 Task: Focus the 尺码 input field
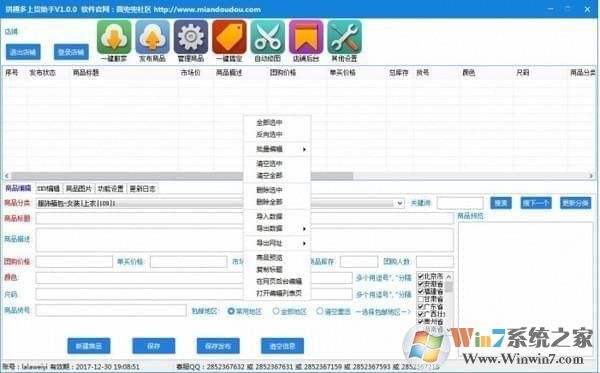coord(194,294)
